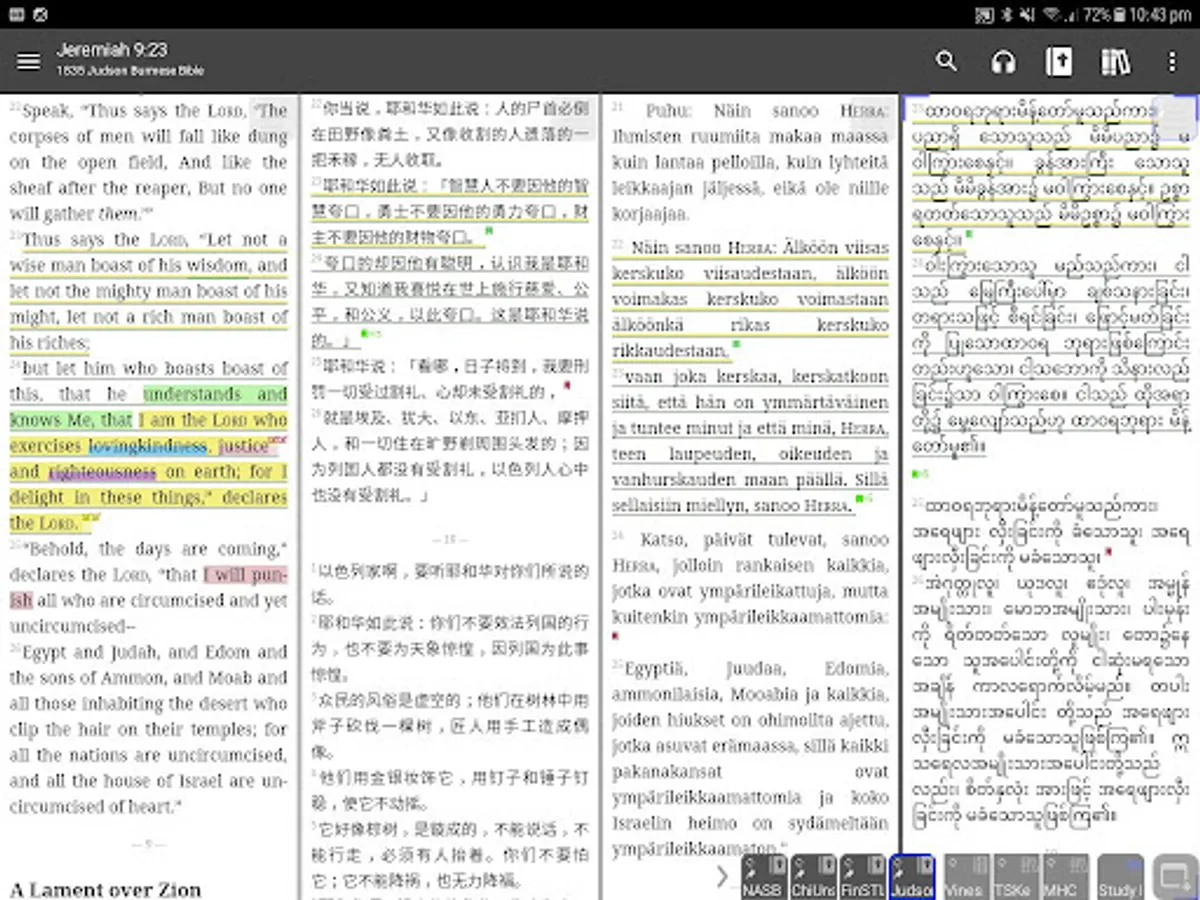1200x900 pixels.
Task: Tap the red bookmark marker in Chinese pane
Action: coord(567,385)
